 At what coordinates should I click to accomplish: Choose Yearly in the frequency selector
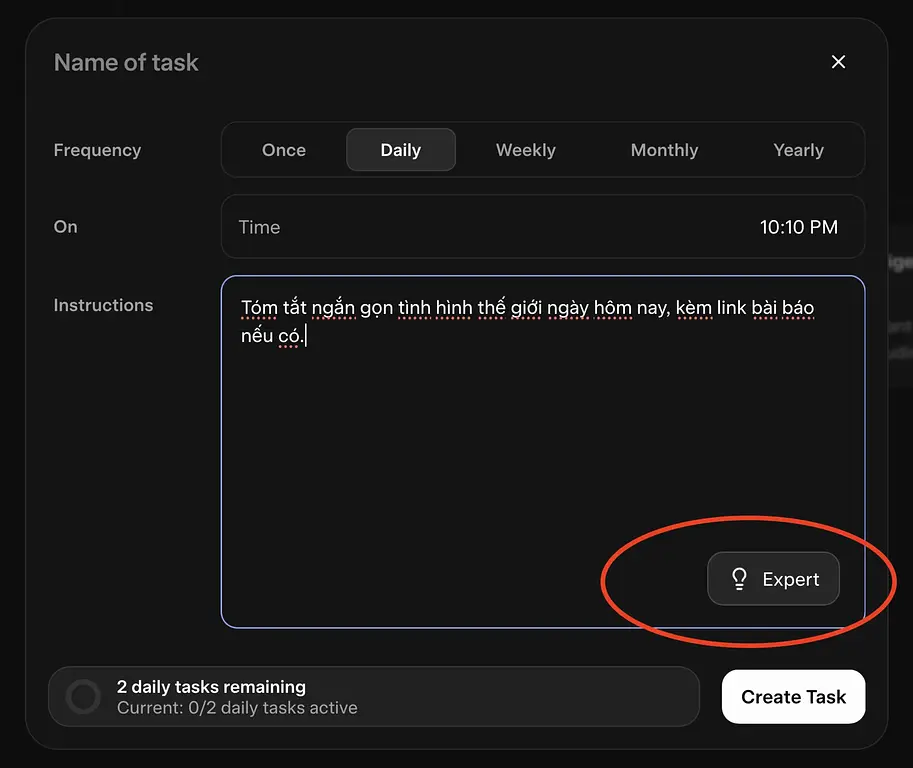coord(798,149)
